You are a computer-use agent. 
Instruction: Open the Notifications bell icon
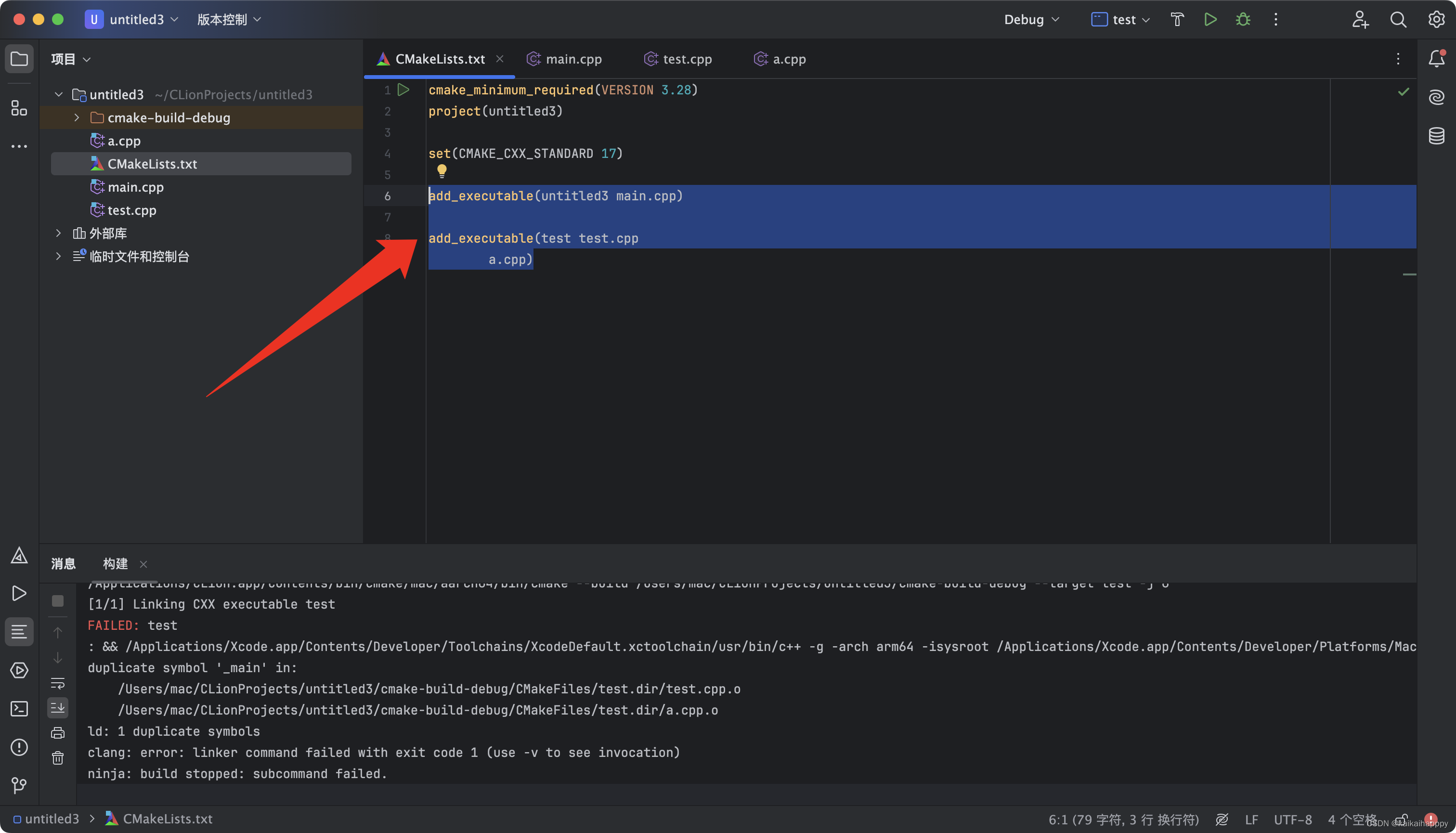1437,58
